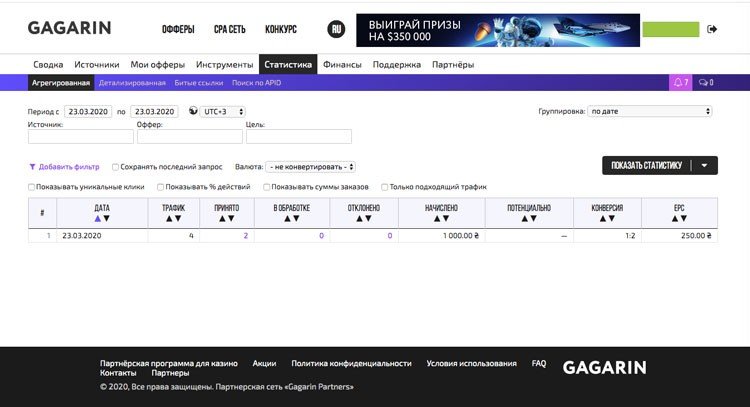Click the green account button
Viewport: 750px width, 407px height.
click(671, 29)
